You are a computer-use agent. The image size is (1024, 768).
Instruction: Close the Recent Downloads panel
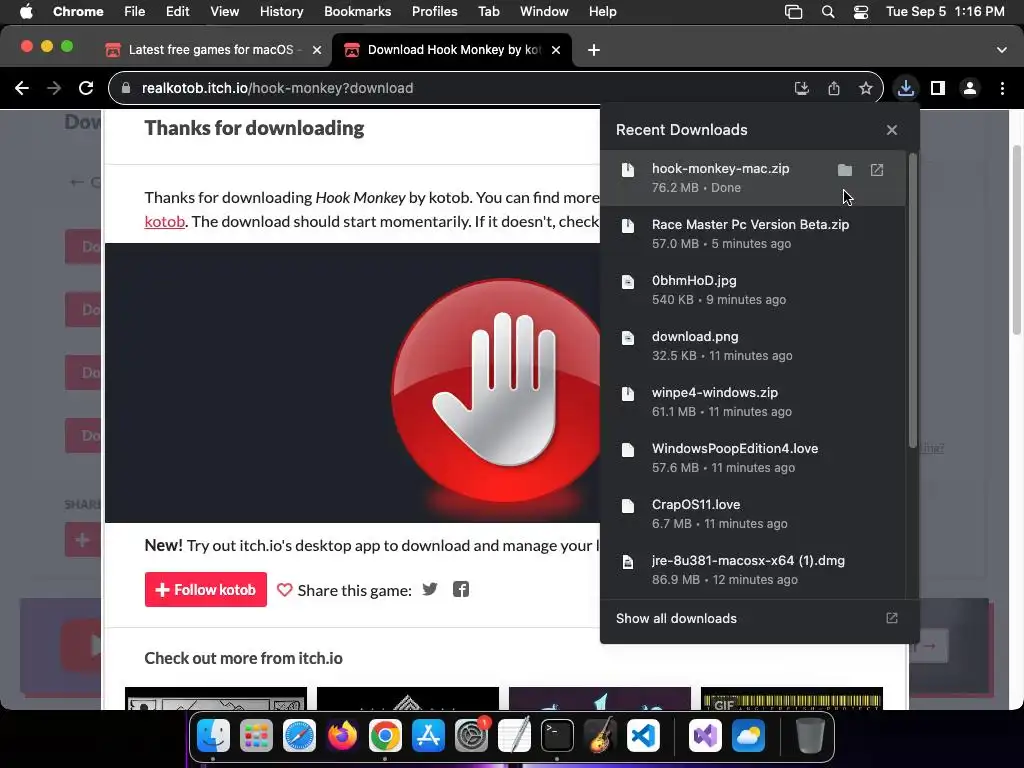(891, 130)
